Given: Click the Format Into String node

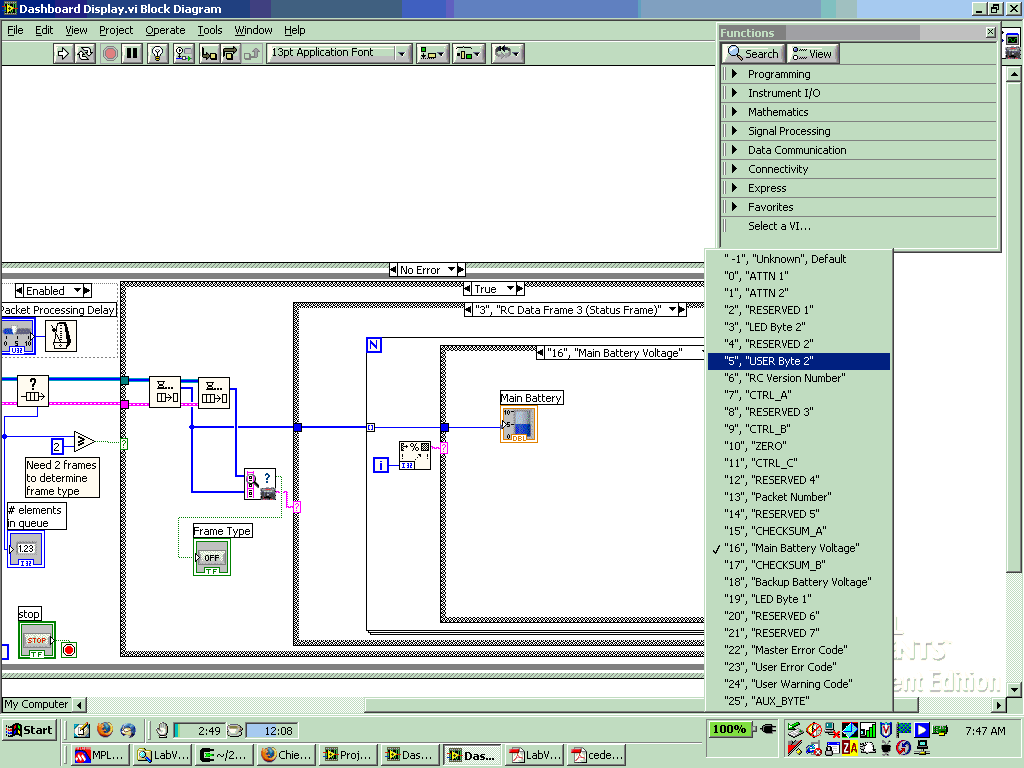Looking at the screenshot, I should click(x=415, y=455).
